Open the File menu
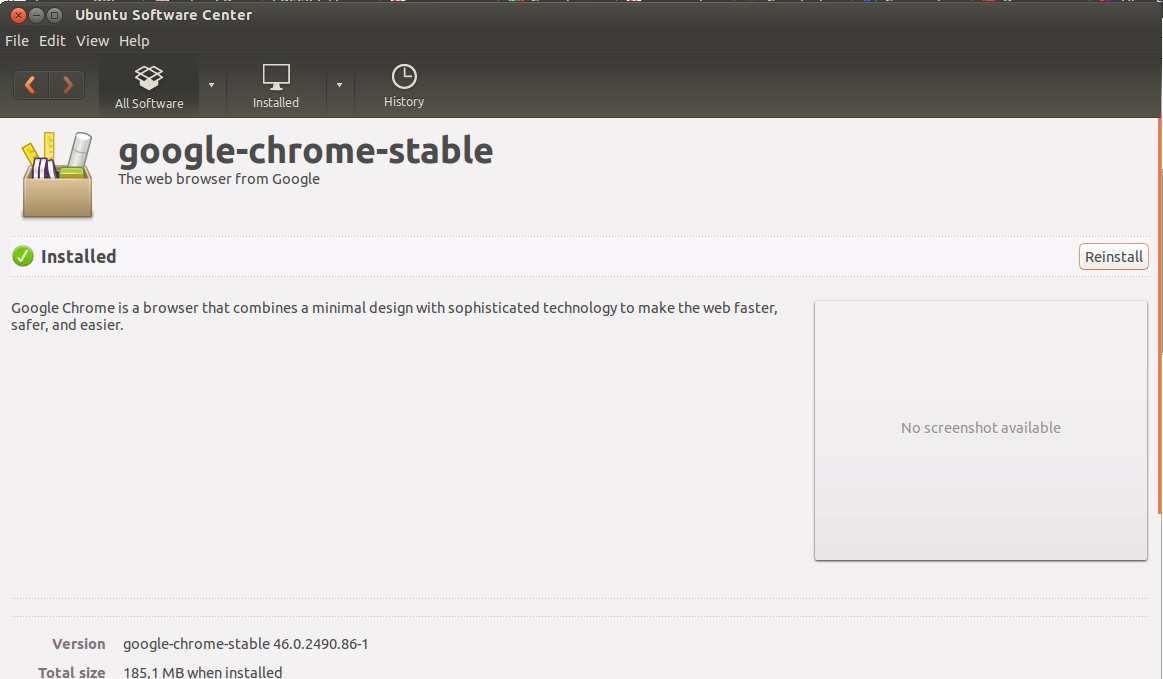Viewport: 1163px width, 679px height. pos(17,41)
